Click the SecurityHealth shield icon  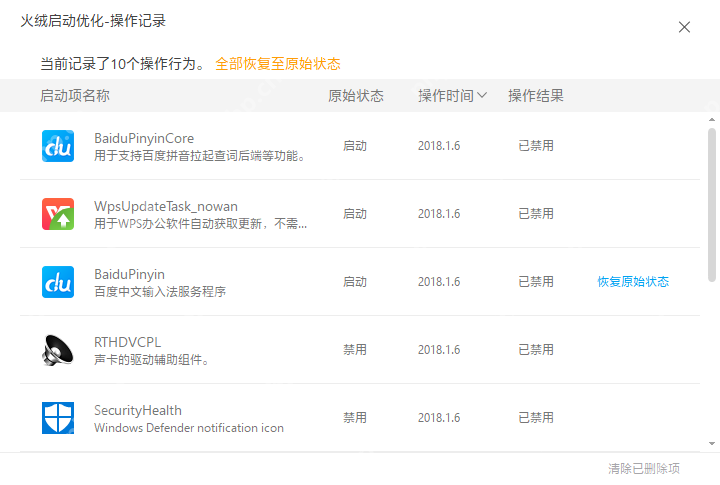(x=58, y=418)
